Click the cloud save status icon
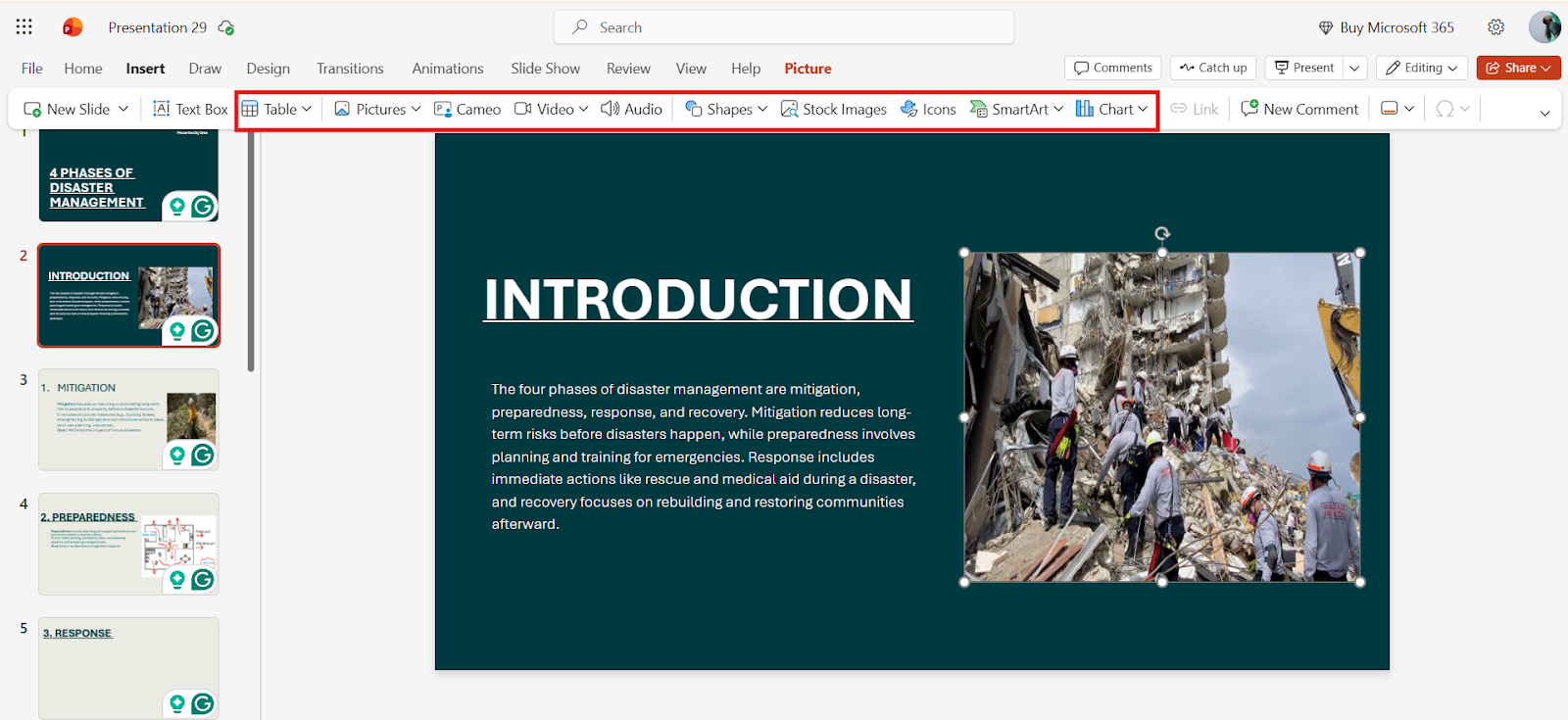 pos(226,27)
